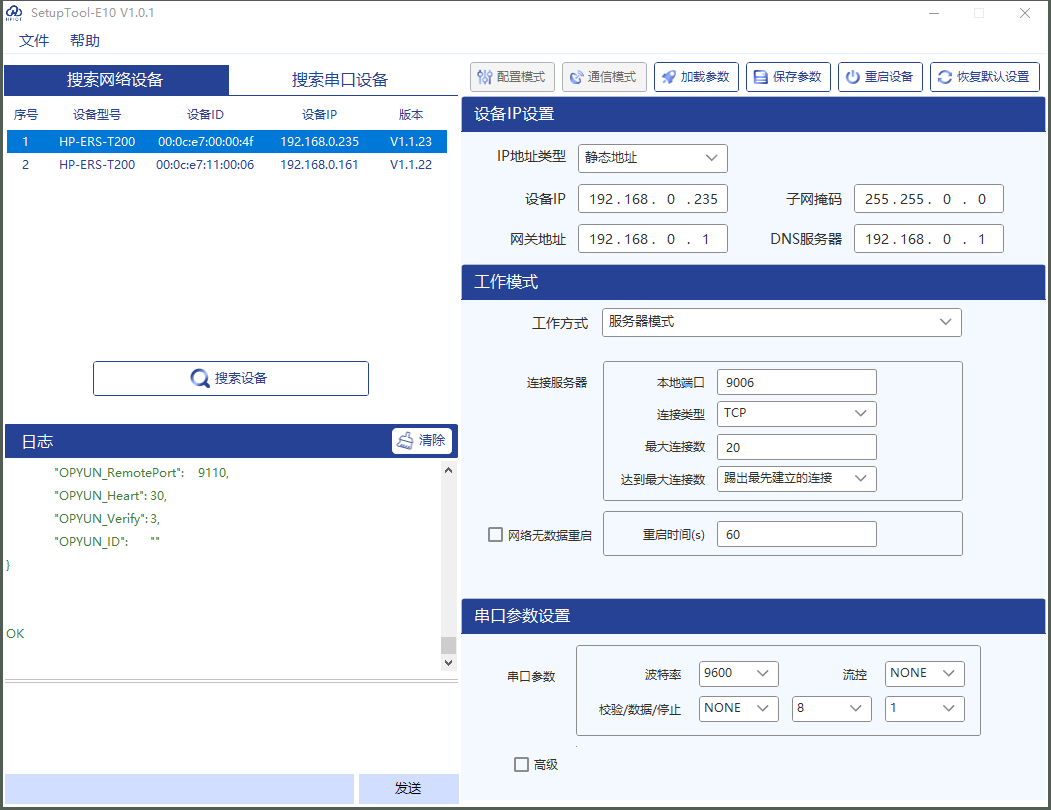
Task: Click the 本地端口 9006 field
Action: pyautogui.click(x=796, y=382)
